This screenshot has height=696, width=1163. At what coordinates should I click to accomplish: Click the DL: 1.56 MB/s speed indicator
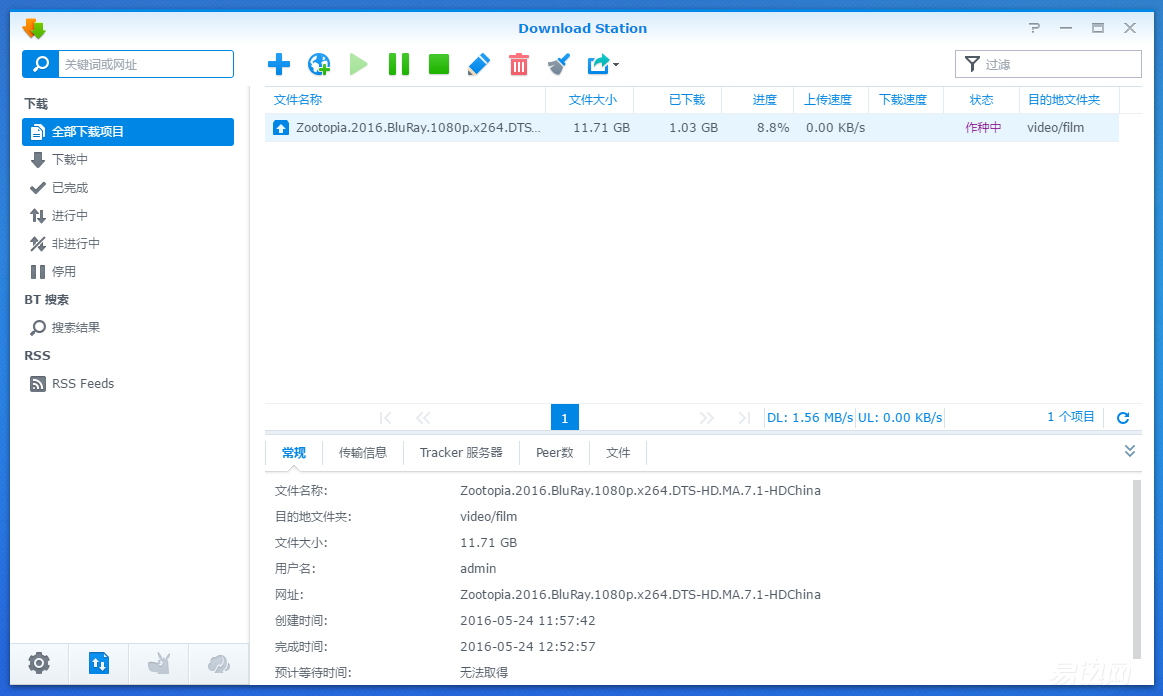810,418
